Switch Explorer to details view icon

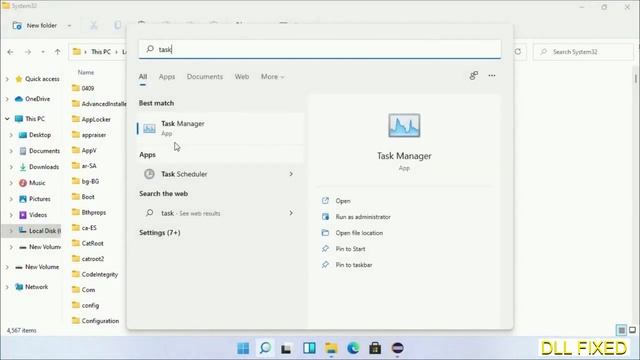(x=621, y=330)
